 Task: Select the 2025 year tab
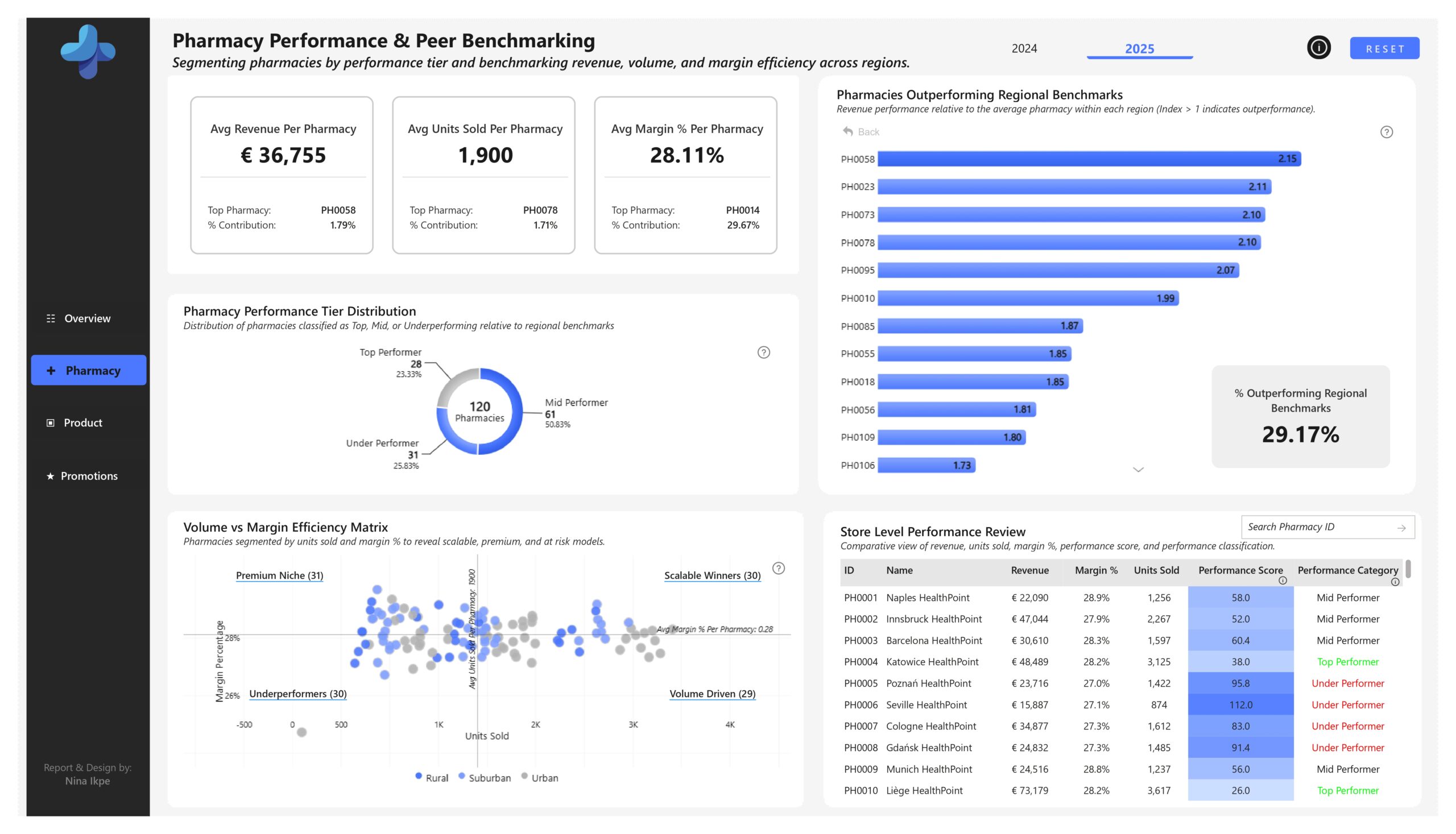(1139, 49)
